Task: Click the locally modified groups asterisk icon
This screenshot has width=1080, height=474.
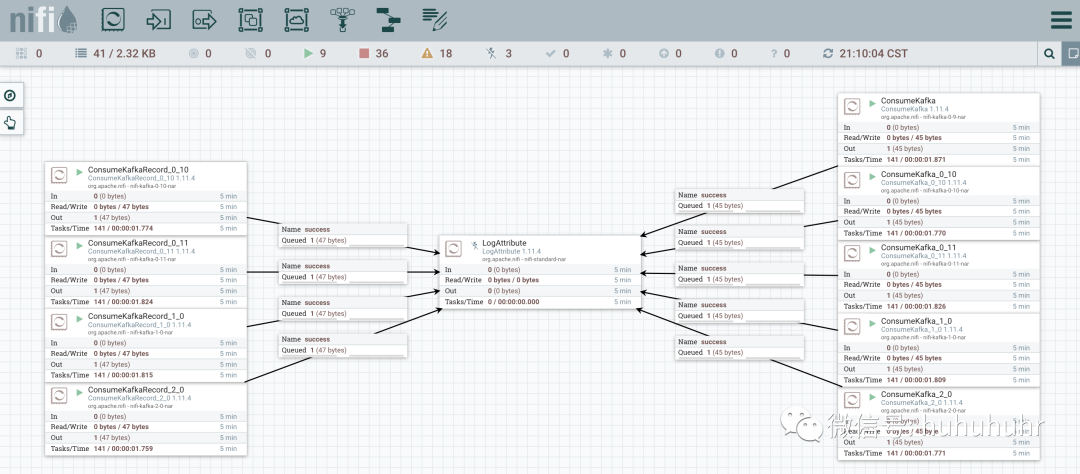Action: point(608,53)
